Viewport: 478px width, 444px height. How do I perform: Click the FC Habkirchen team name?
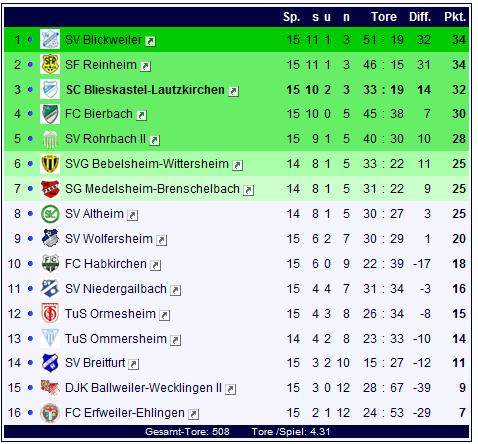(x=106, y=264)
